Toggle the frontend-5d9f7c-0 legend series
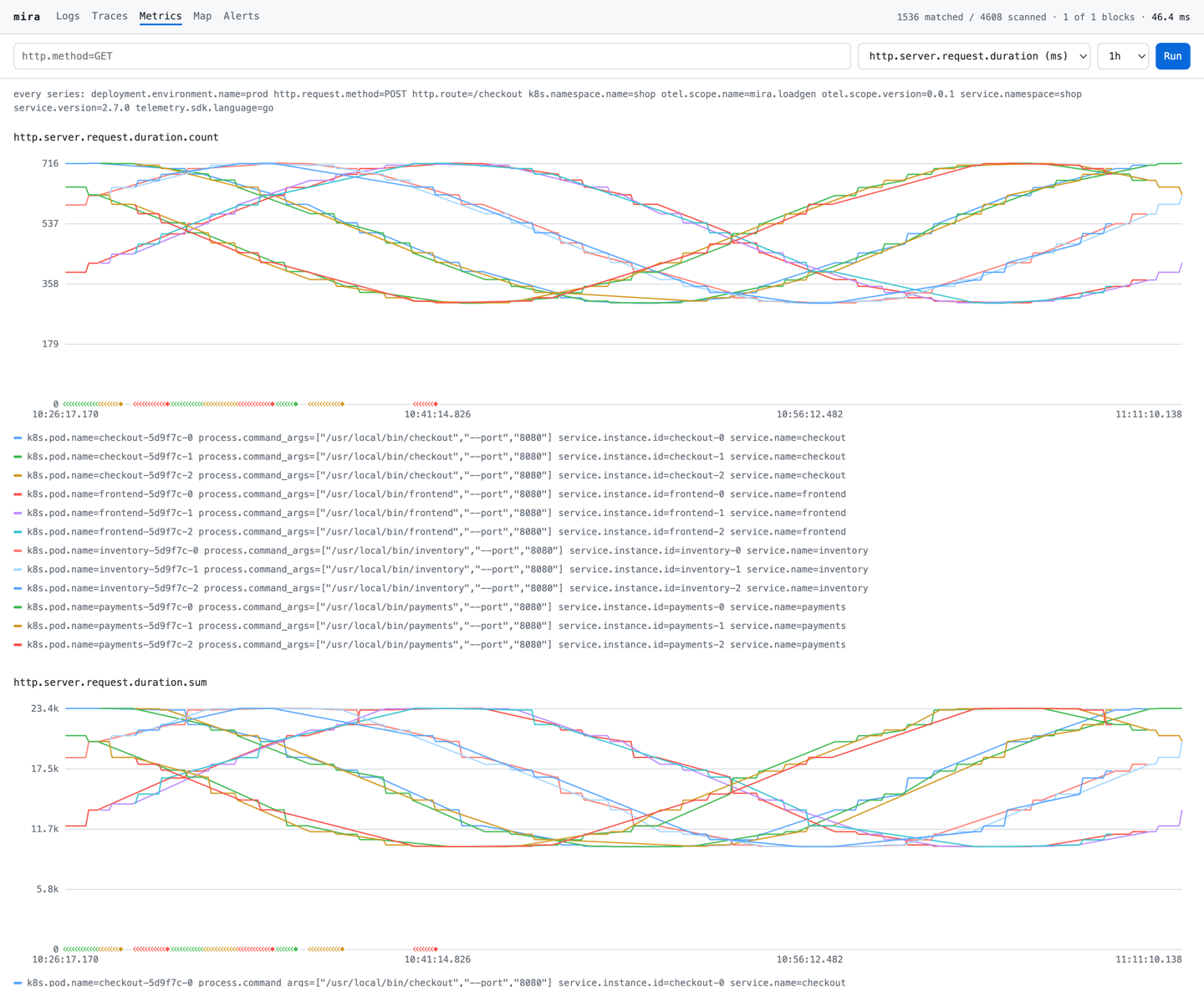The height and width of the screenshot is (987, 1204). [x=430, y=494]
